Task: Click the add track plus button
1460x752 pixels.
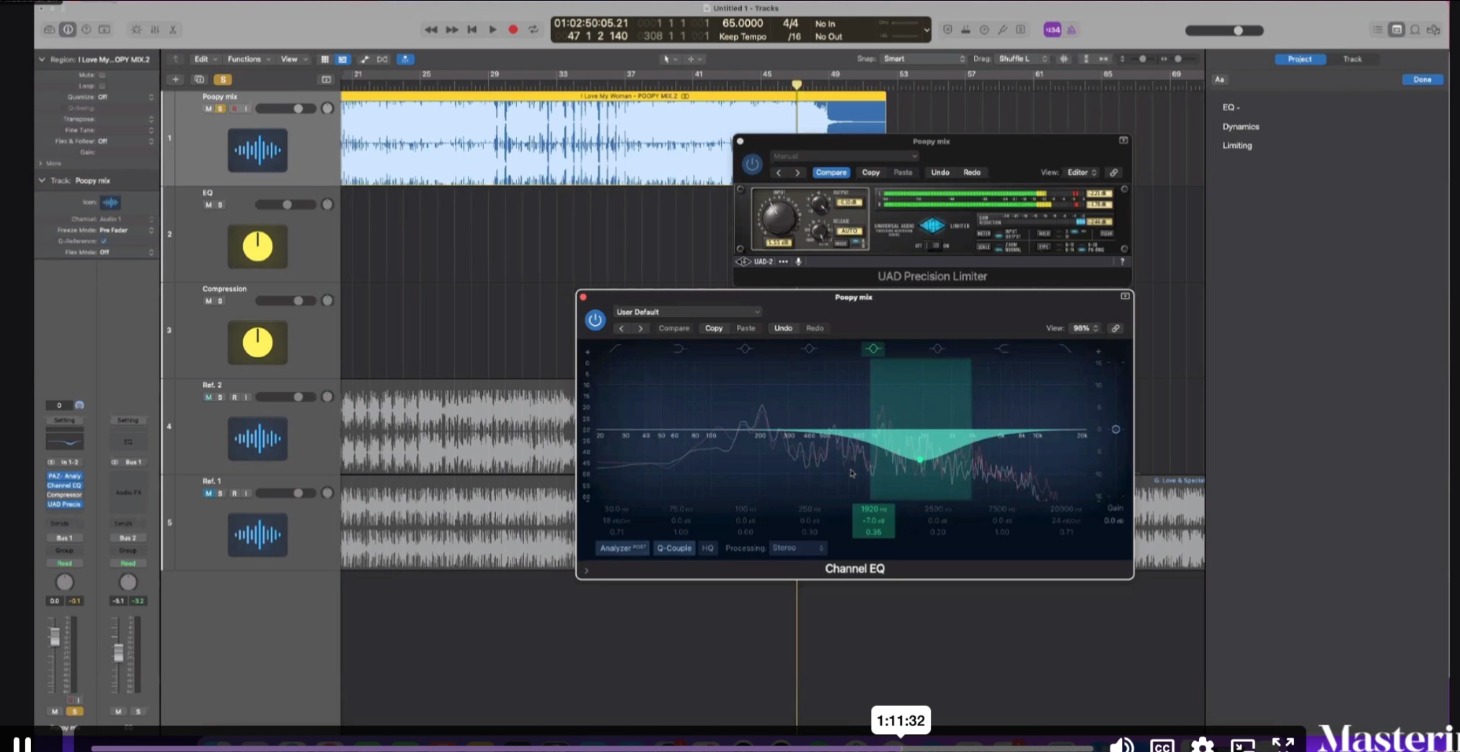Action: pyautogui.click(x=176, y=79)
